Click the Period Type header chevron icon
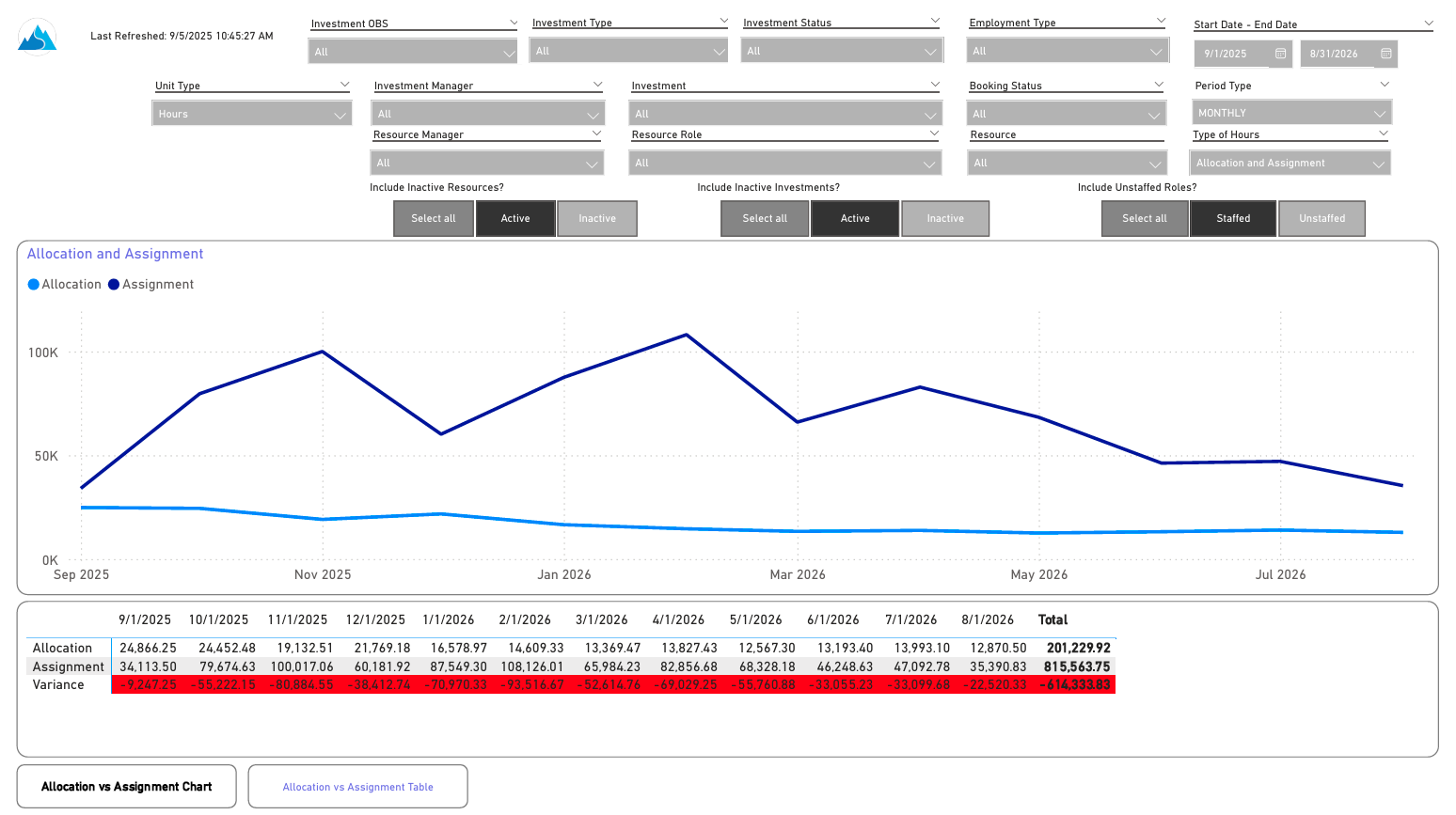 (1384, 85)
